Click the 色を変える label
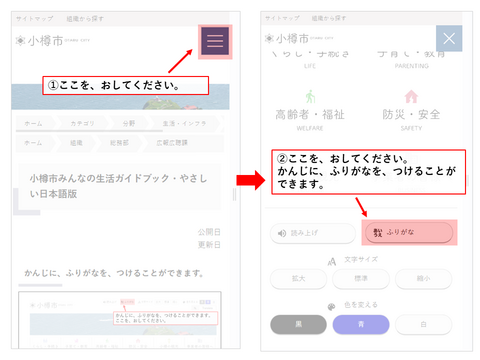This screenshot has height=360, width=480. [x=361, y=305]
